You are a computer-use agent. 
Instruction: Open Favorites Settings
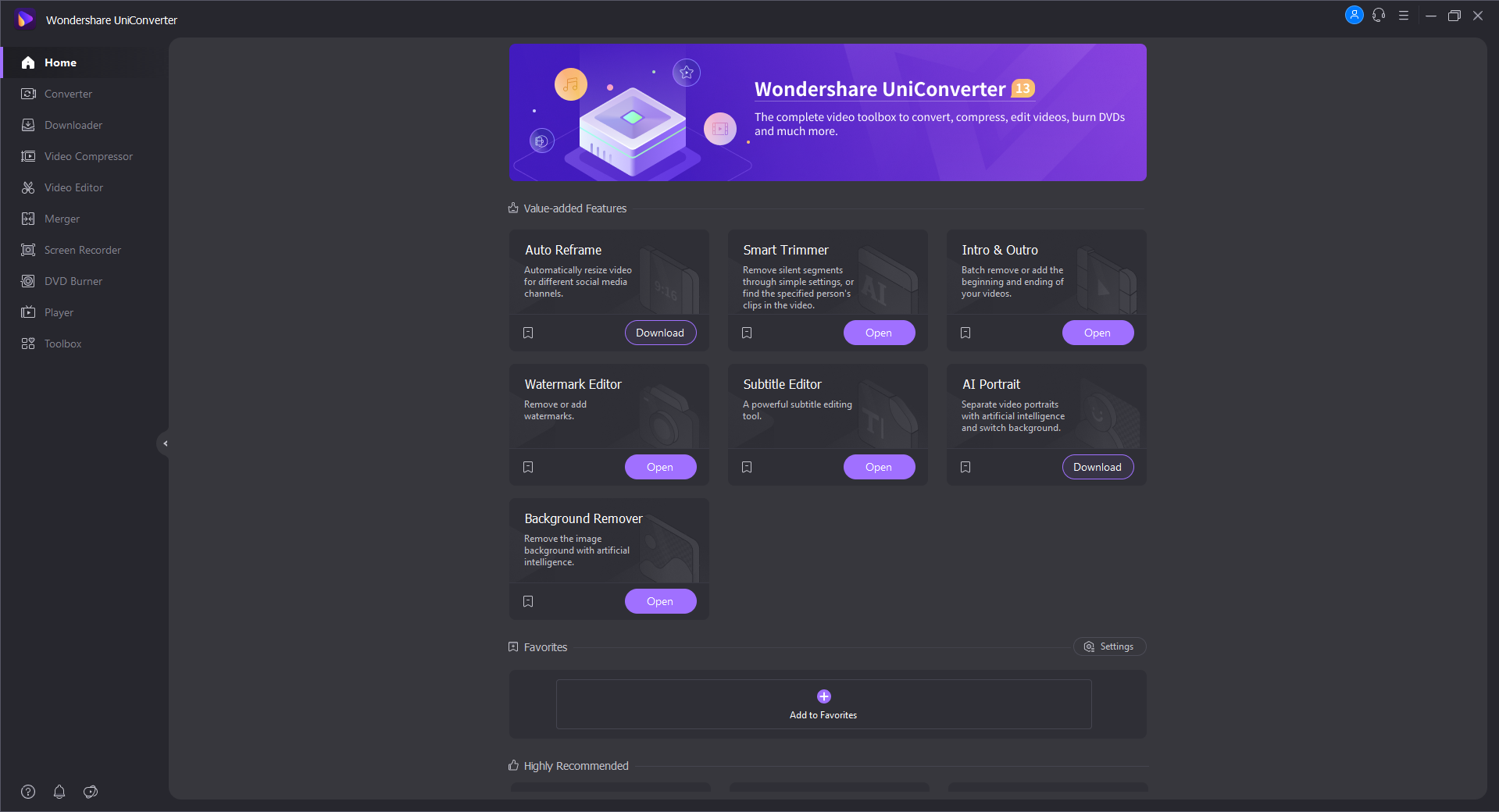pyautogui.click(x=1109, y=646)
